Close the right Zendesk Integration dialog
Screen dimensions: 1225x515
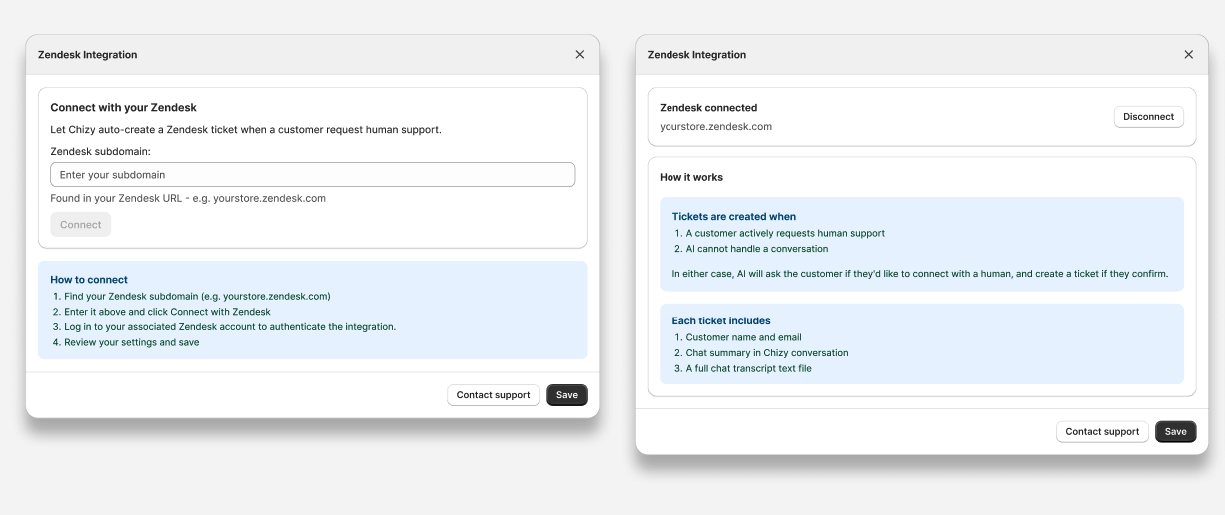1189,55
